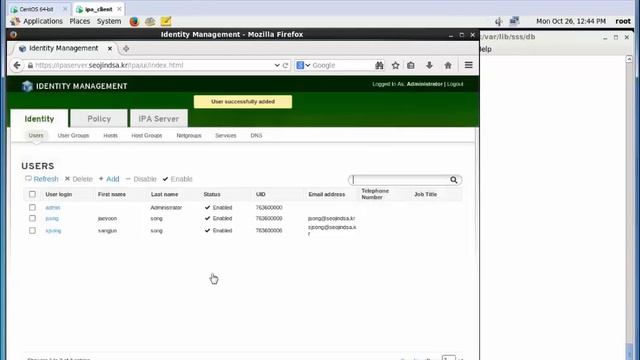Viewport: 640px width, 360px height.
Task: Click the mail launcher icon beside Firefox
Action: tap(150, 21)
